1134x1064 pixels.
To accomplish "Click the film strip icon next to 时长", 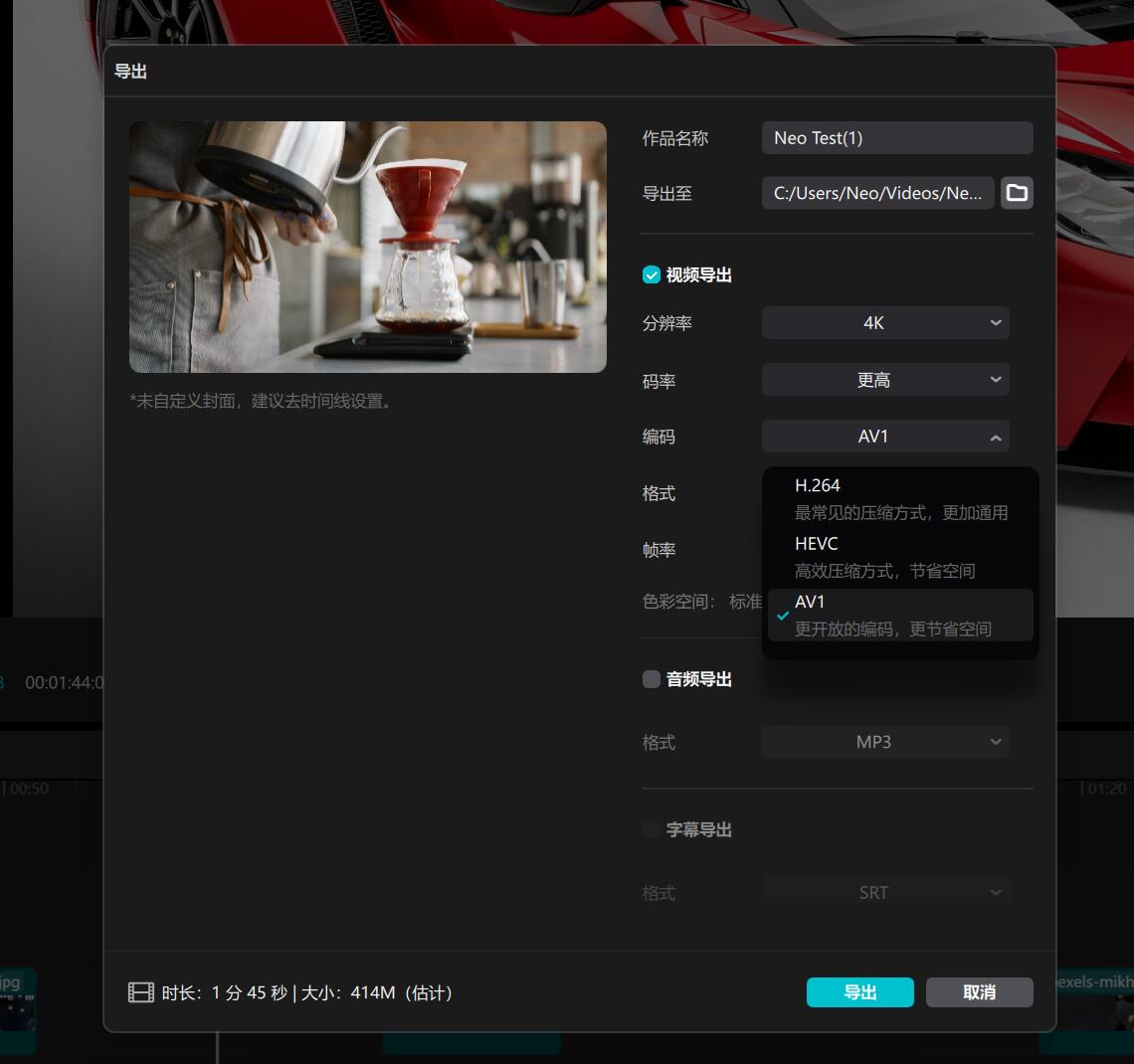I will click(138, 991).
